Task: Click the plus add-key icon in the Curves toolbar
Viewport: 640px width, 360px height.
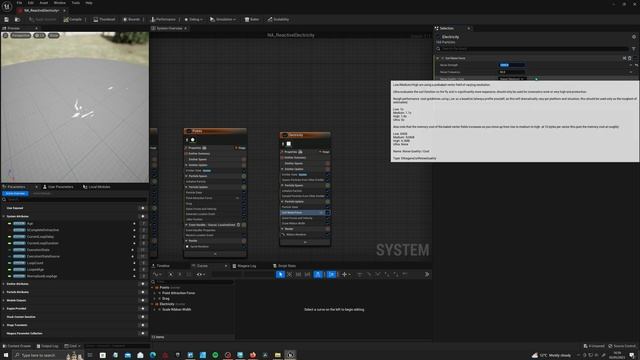Action: [x=344, y=274]
